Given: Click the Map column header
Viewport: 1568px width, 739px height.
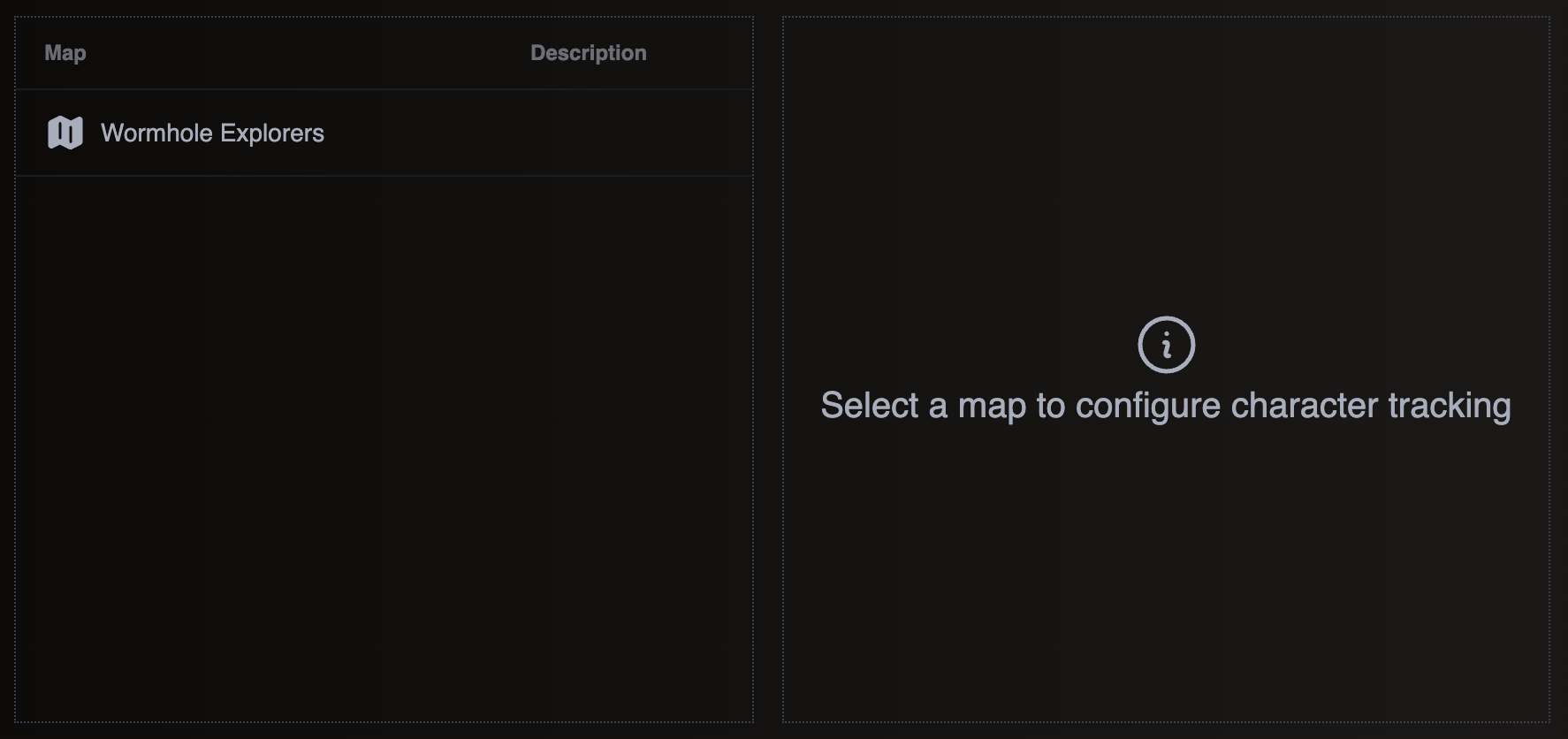Looking at the screenshot, I should pyautogui.click(x=65, y=52).
